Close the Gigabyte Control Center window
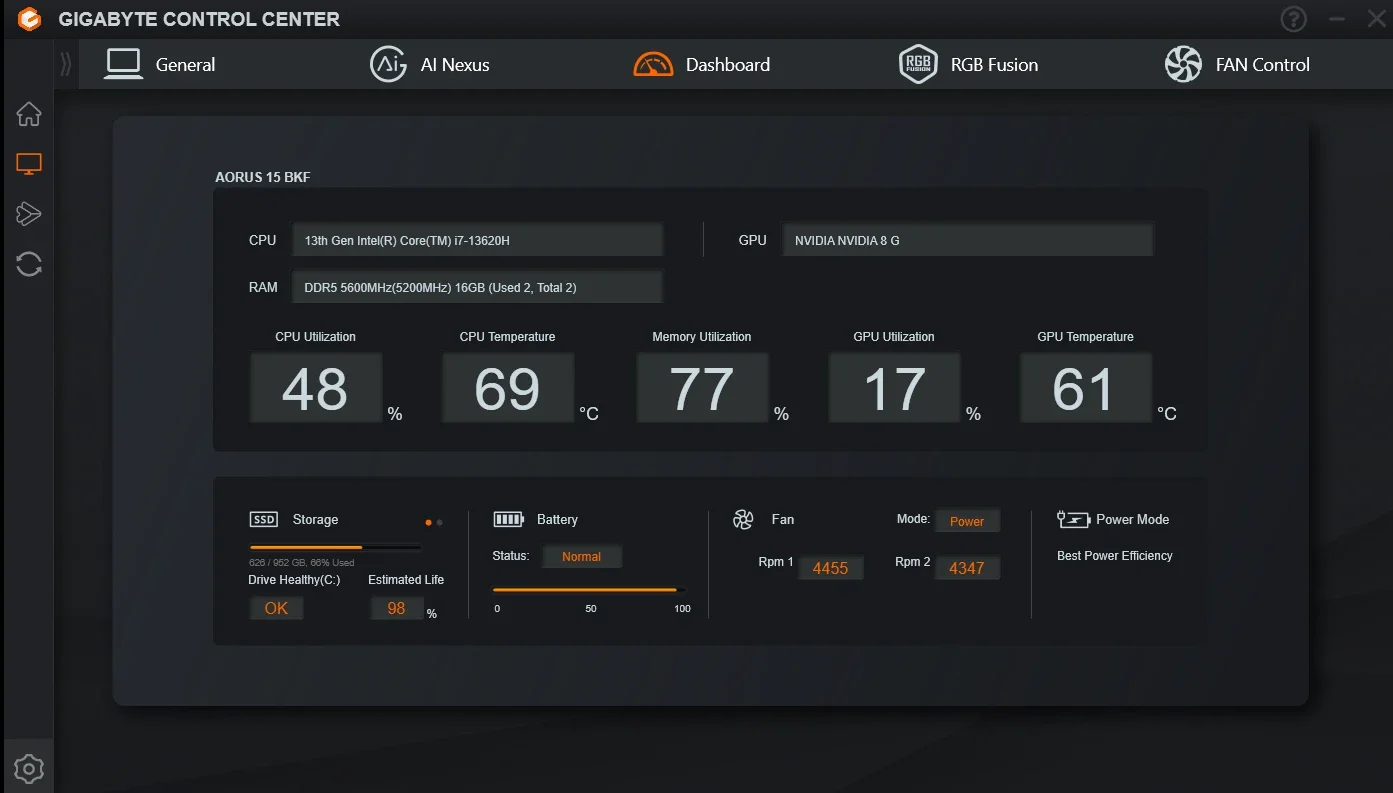This screenshot has height=793, width=1393. coord(1376,19)
